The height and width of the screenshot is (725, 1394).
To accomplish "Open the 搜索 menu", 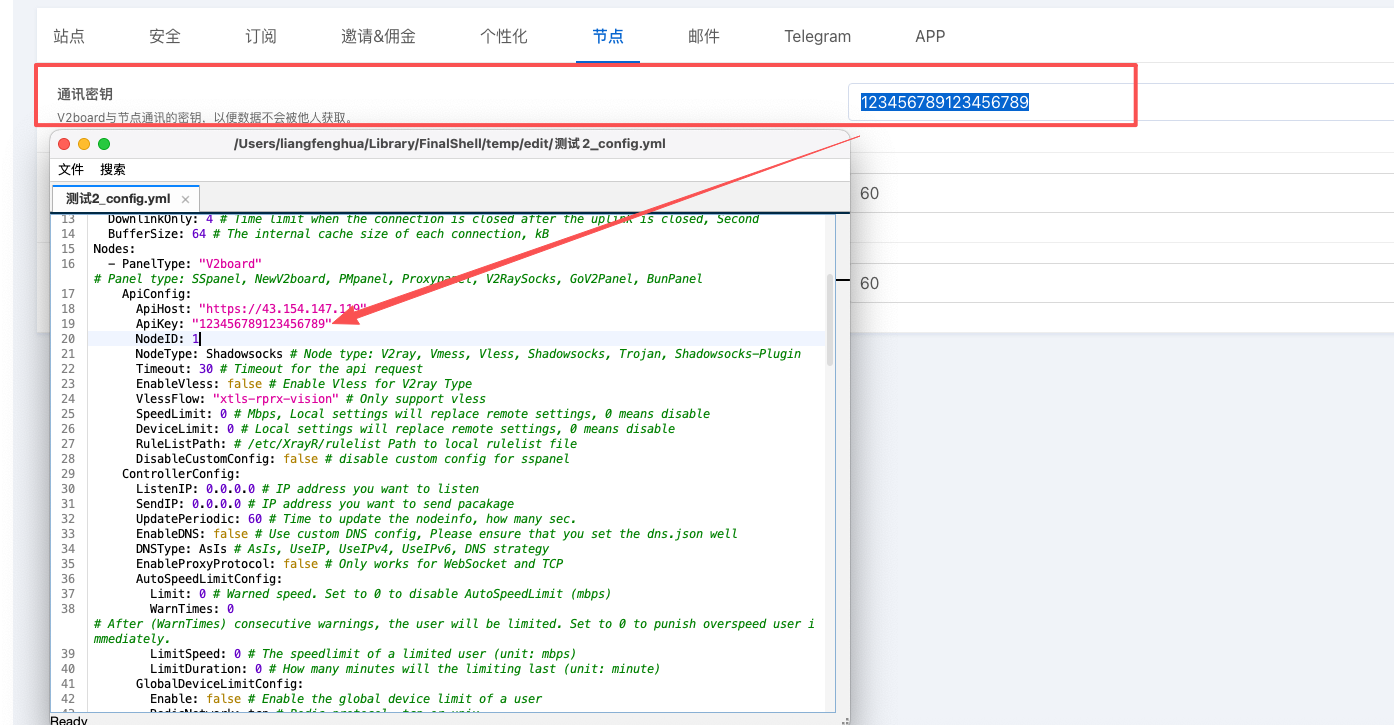I will click(113, 169).
